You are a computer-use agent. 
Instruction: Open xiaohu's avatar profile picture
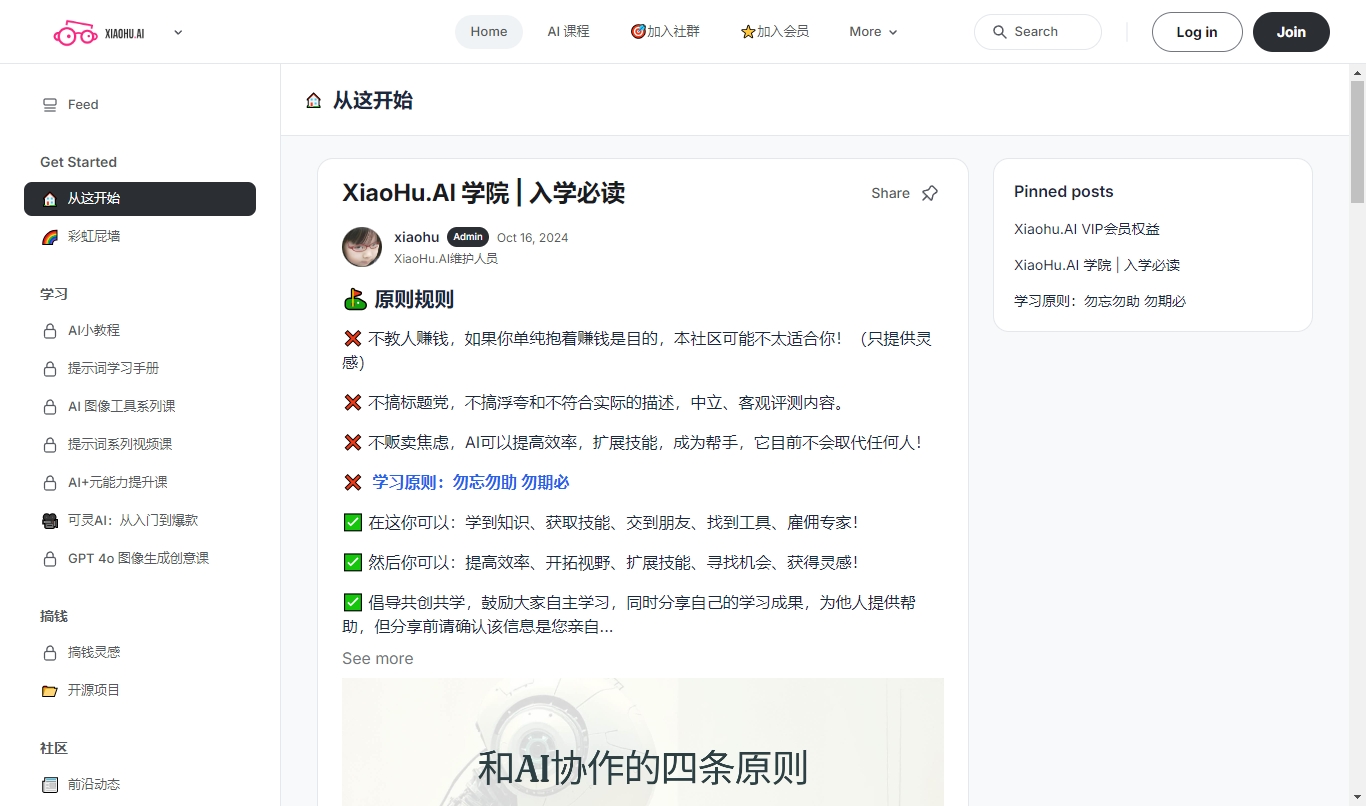362,247
